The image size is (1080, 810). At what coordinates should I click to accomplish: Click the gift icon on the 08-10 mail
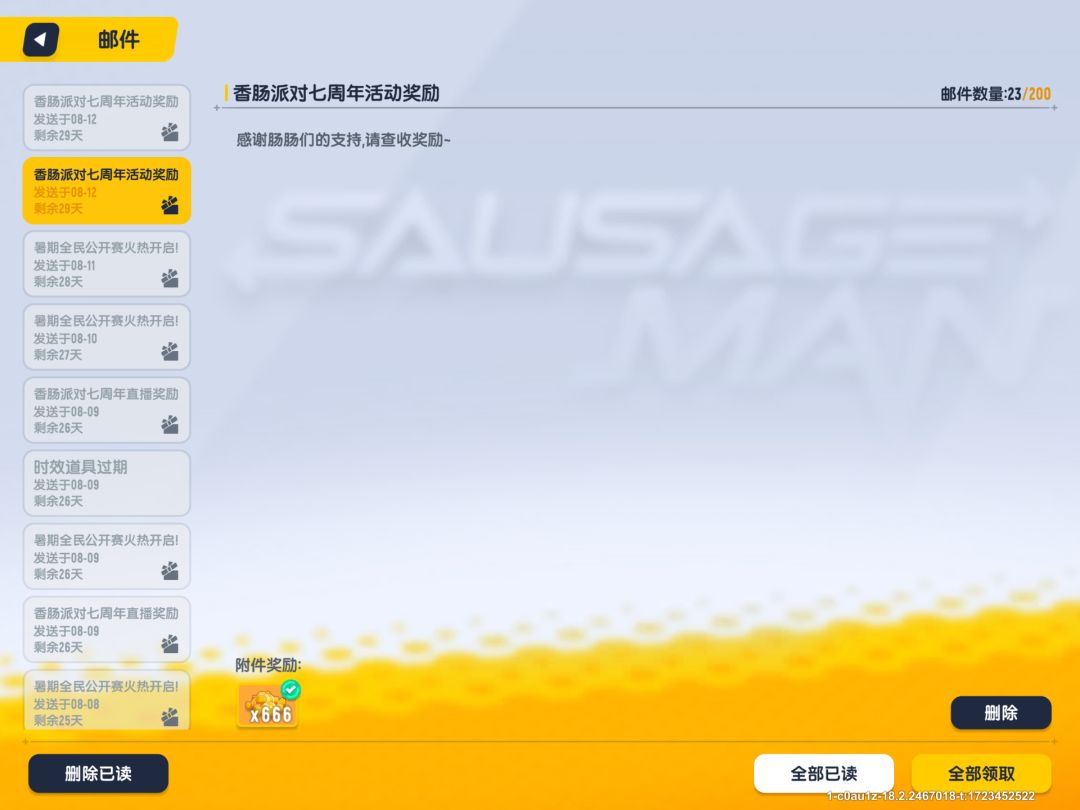(169, 351)
